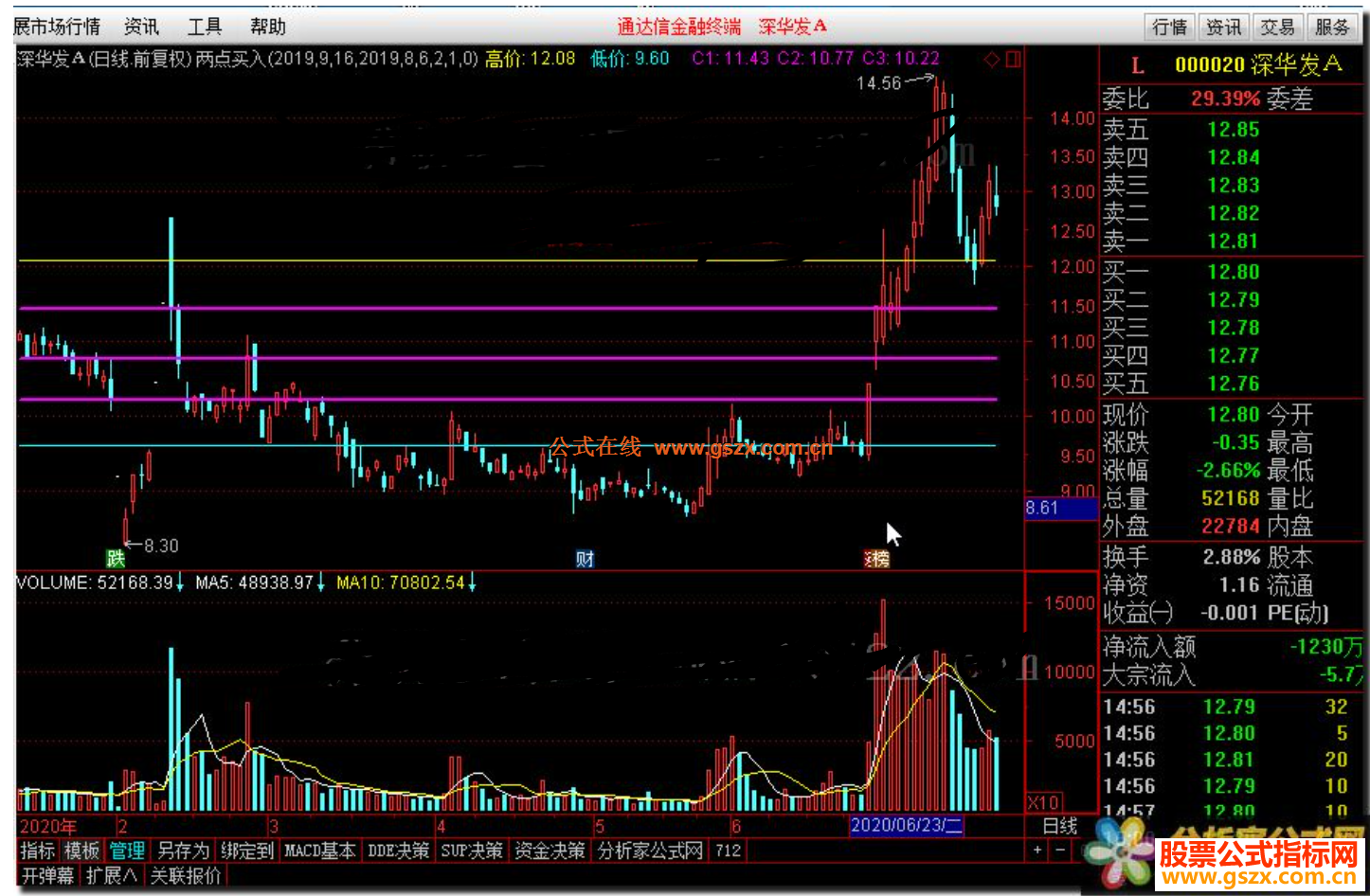Click the 行情 button
Image resolution: width=1370 pixels, height=896 pixels.
pos(1170,27)
